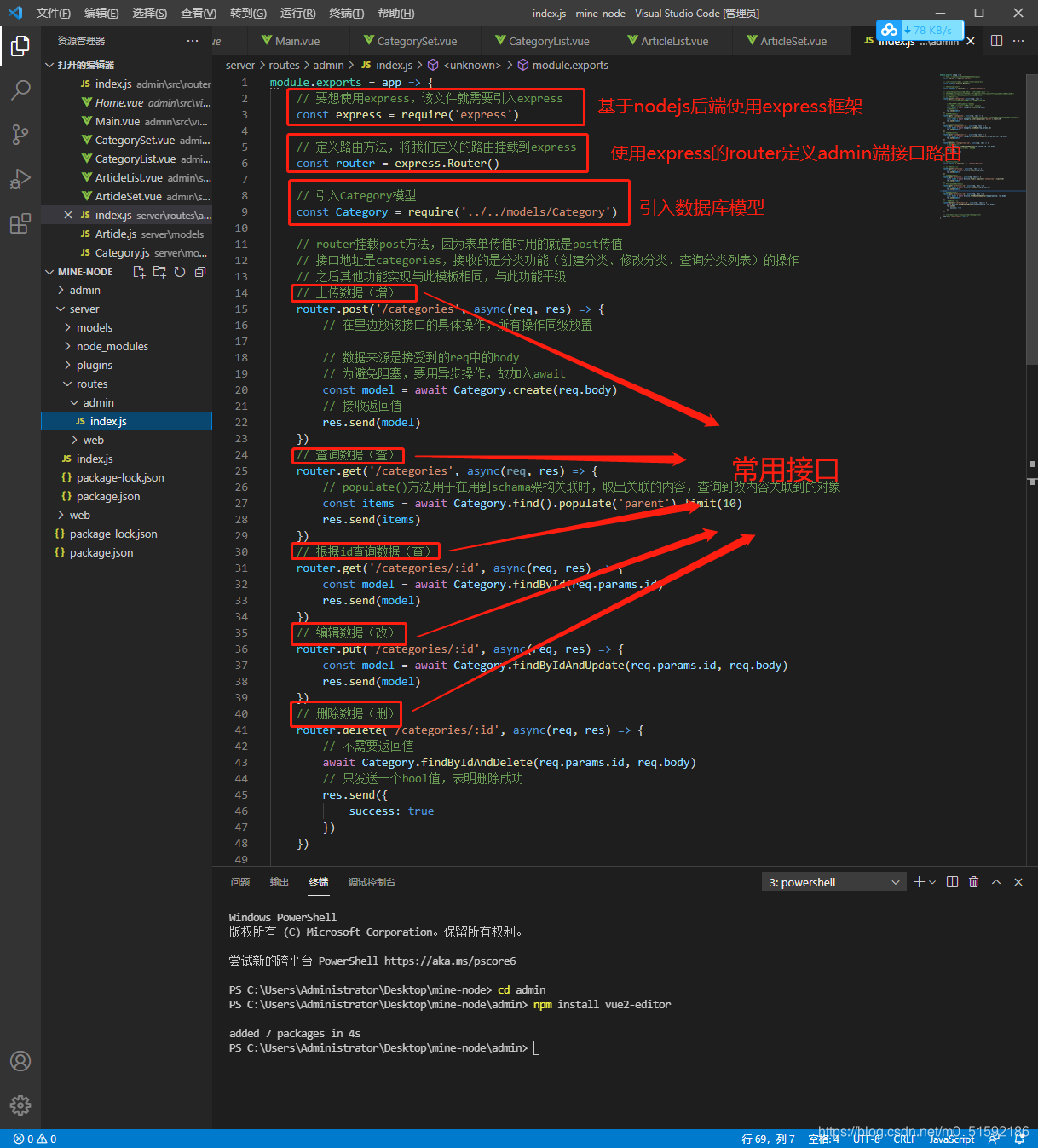The image size is (1038, 1148).
Task: Open the 问题 panel tab
Action: point(240,882)
